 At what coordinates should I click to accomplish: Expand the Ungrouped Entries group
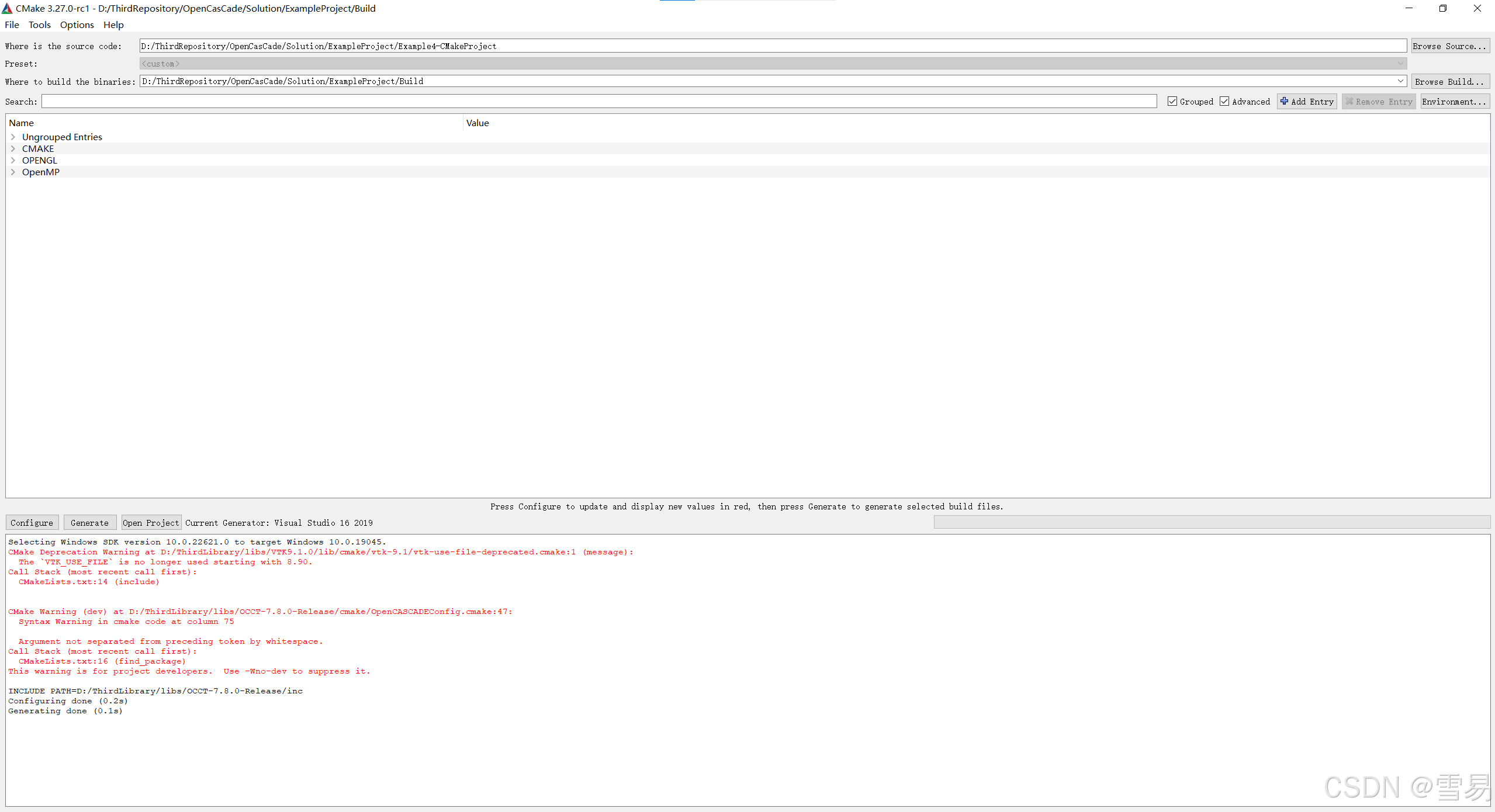13,137
